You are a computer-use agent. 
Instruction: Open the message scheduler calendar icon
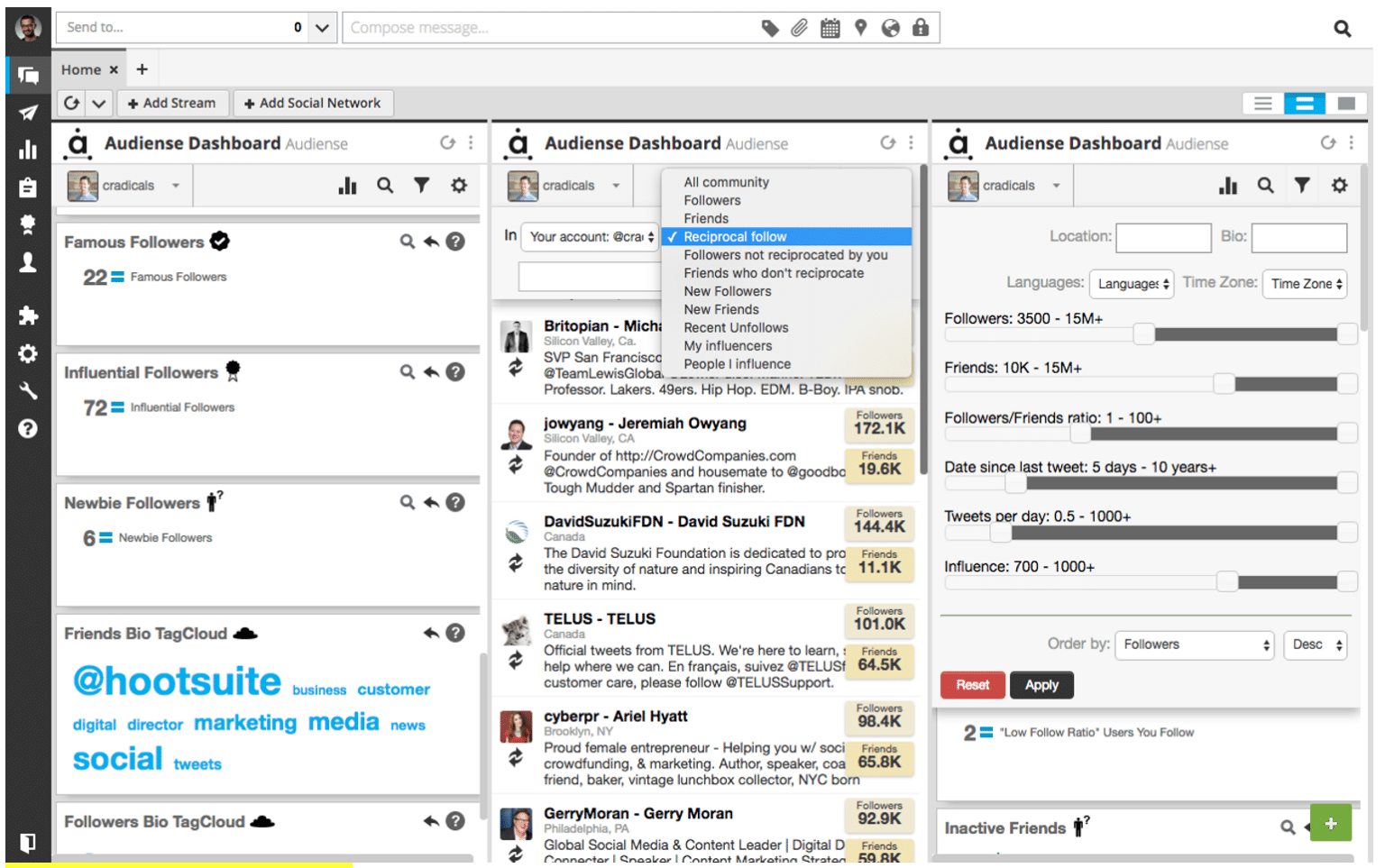tap(830, 27)
